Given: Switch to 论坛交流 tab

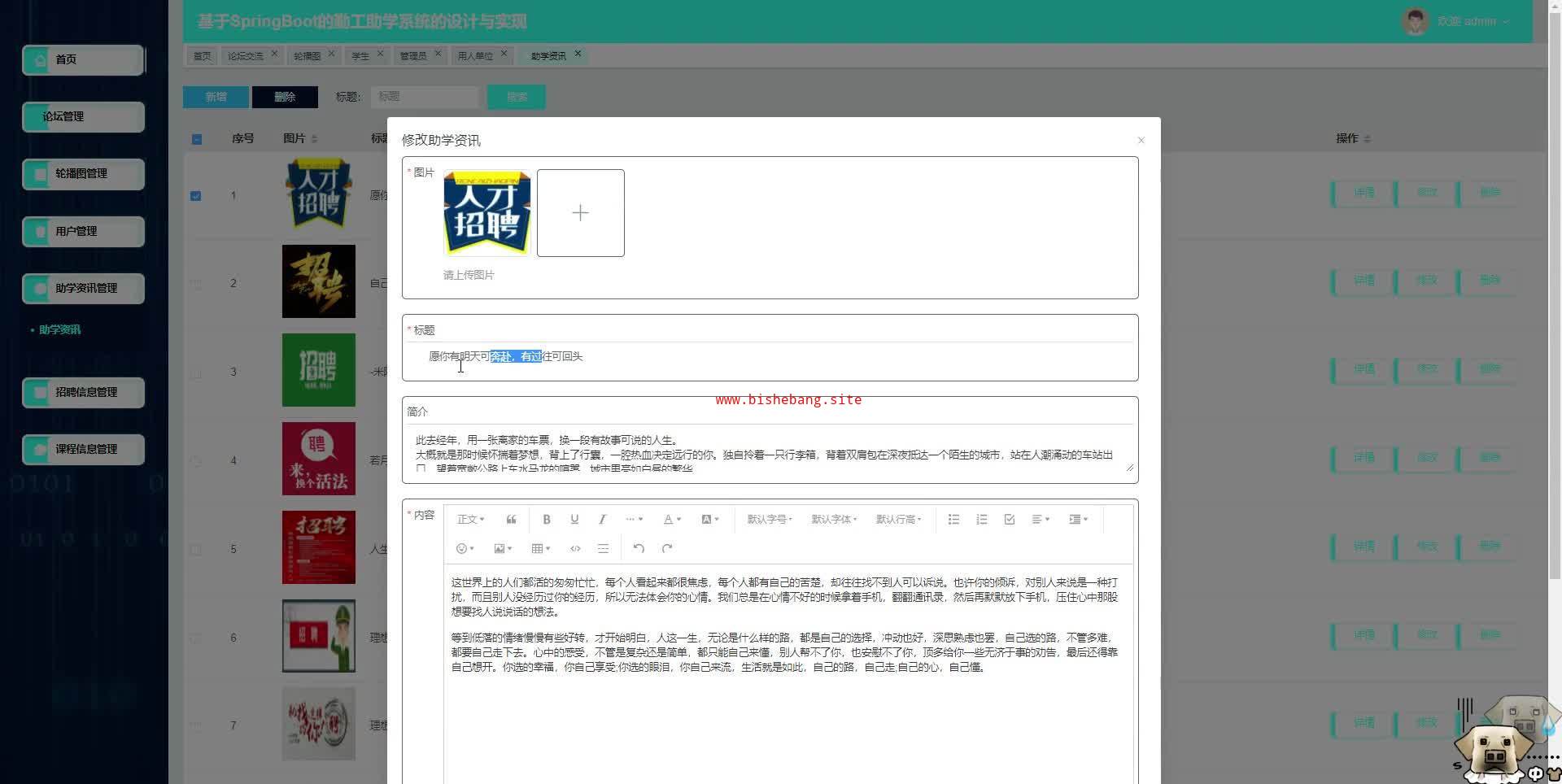Looking at the screenshot, I should click(x=245, y=56).
